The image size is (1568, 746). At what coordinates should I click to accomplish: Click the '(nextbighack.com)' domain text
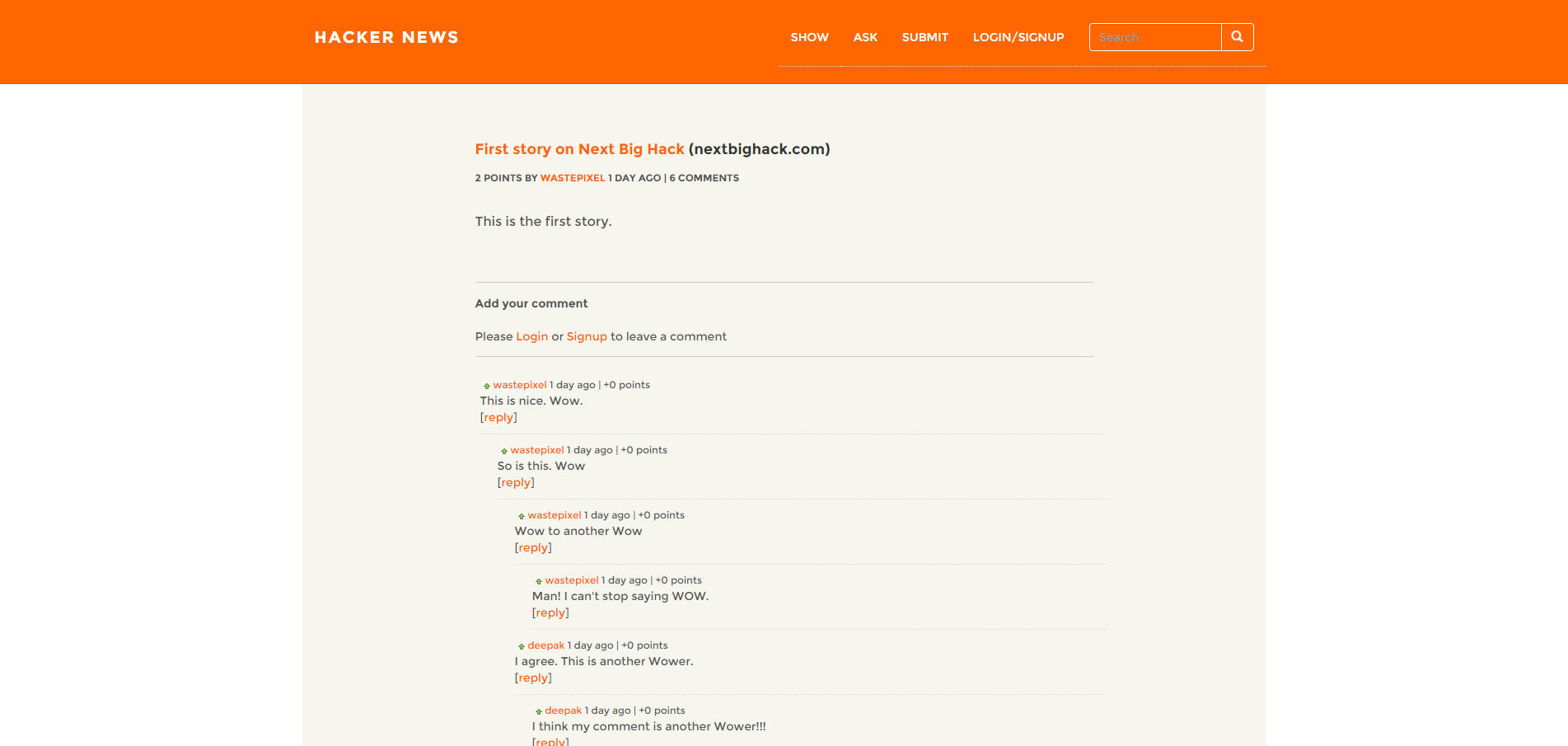(x=759, y=149)
